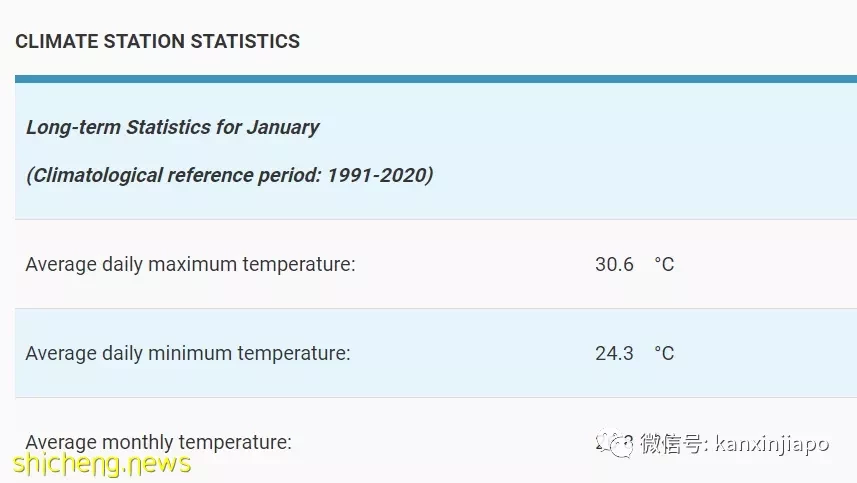Click the °C unit beside 30.6
Image resolution: width=857 pixels, height=483 pixels.
pos(665,264)
